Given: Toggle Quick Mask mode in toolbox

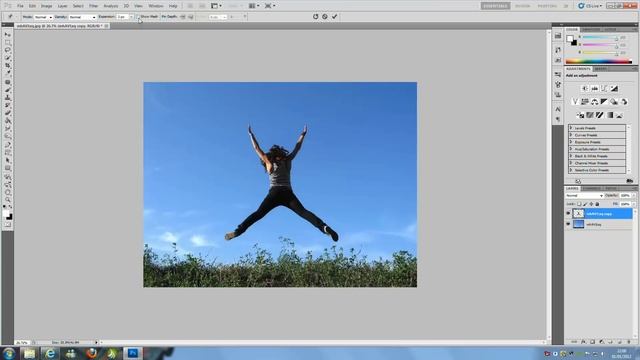Looking at the screenshot, I should tap(8, 224).
